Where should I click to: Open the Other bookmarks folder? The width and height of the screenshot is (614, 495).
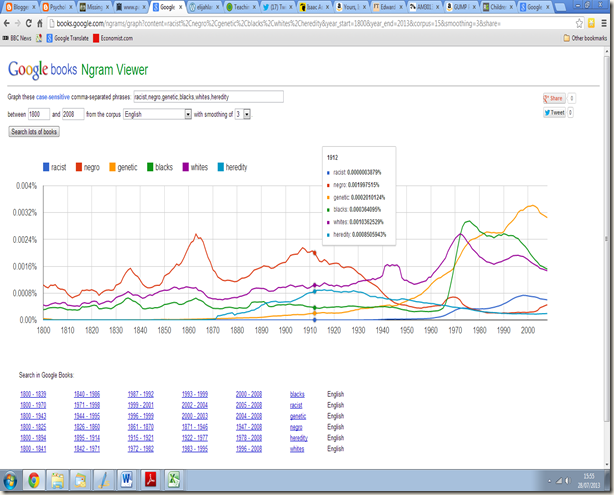click(x=585, y=38)
